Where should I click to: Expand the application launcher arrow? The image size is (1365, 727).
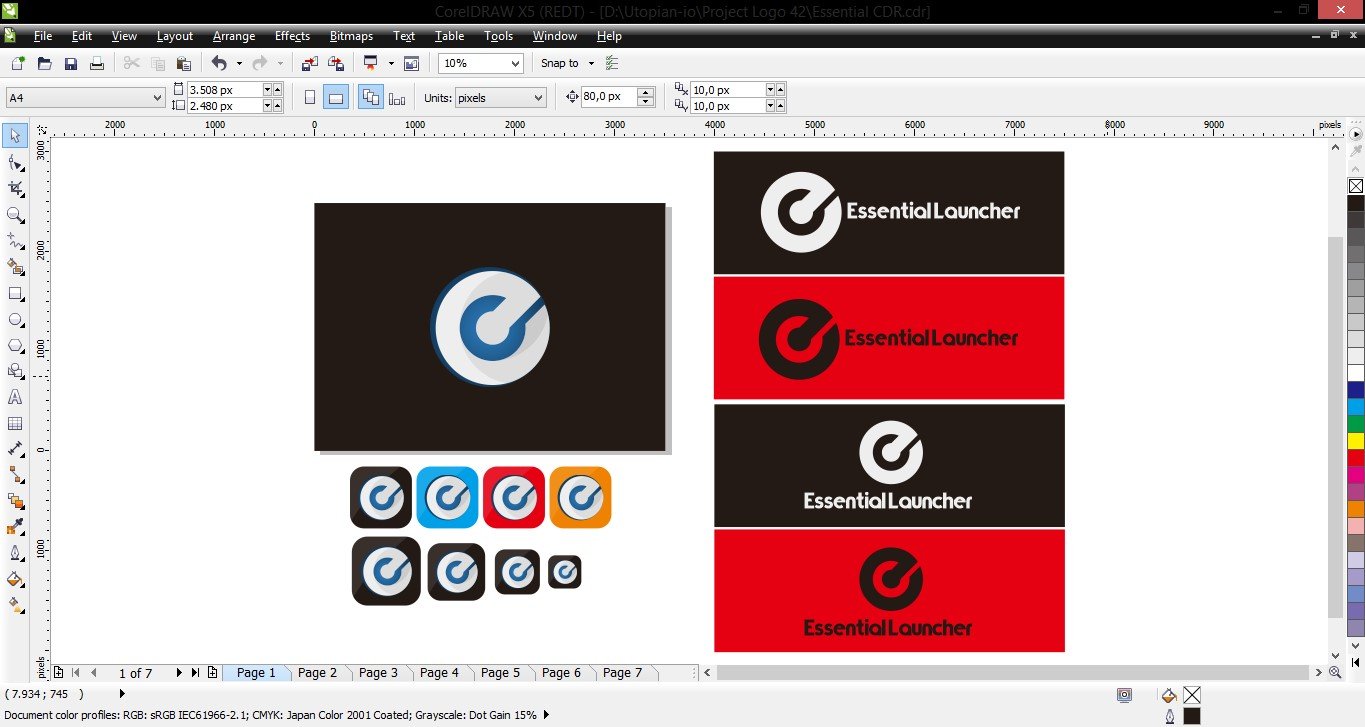(391, 63)
